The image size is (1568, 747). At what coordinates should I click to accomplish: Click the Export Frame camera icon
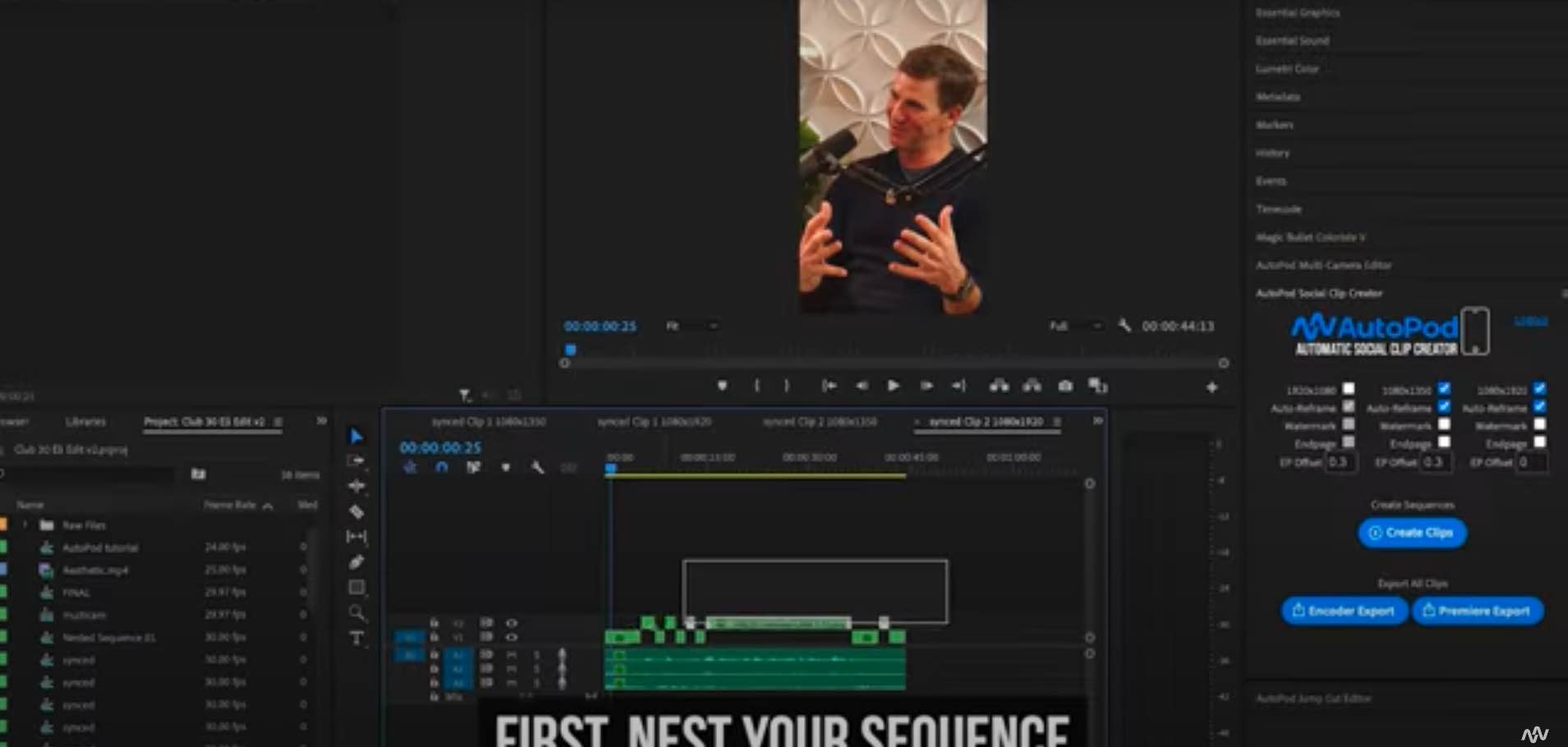[x=1064, y=386]
